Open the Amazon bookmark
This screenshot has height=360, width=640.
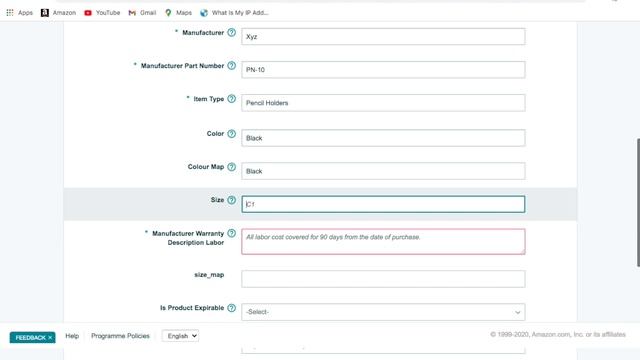point(58,13)
